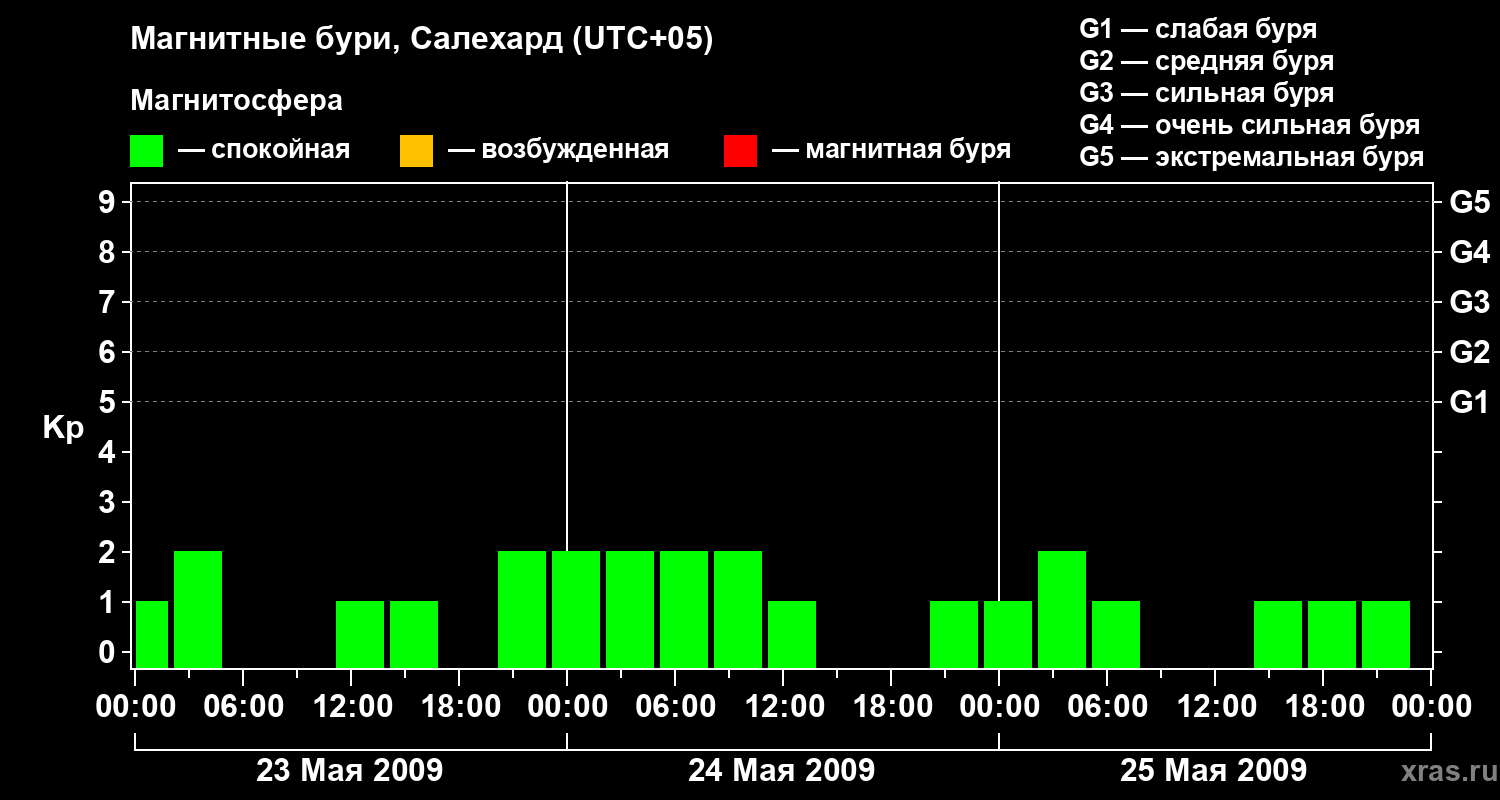Select the 'G4 — очень сильная буря' legend line
The width and height of the screenshot is (1500, 800).
1250,125
